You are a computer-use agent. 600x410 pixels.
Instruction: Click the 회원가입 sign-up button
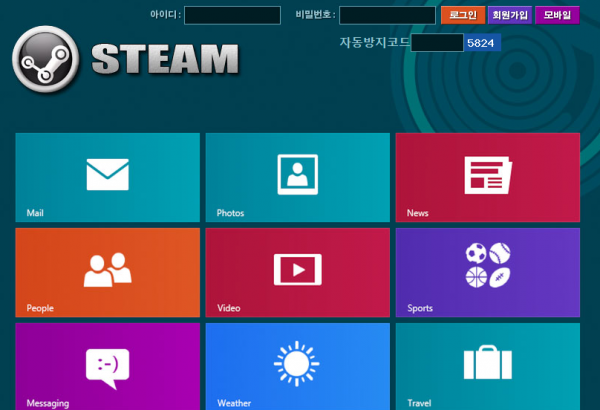pos(510,15)
